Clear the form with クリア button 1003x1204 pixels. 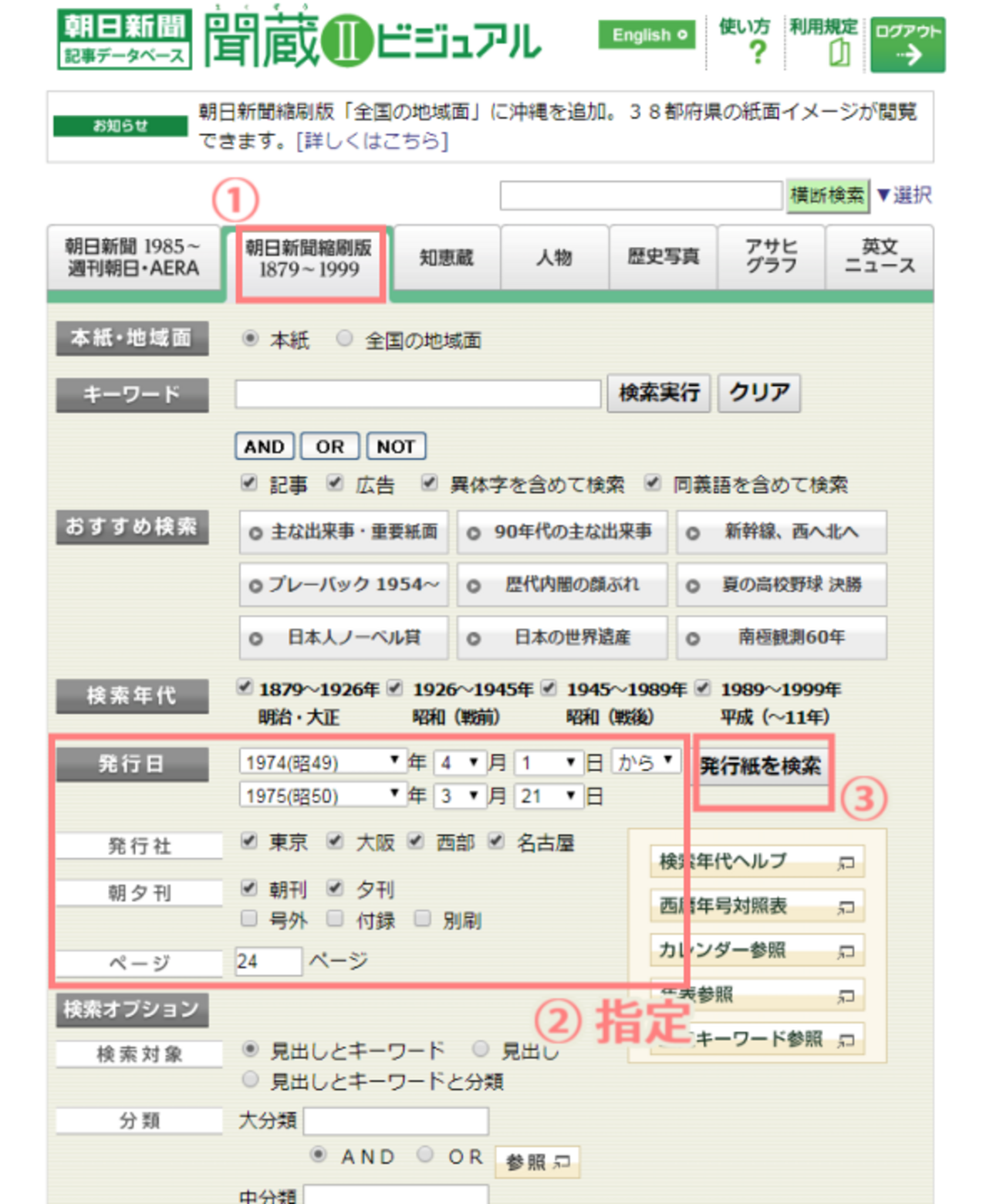coord(759,394)
